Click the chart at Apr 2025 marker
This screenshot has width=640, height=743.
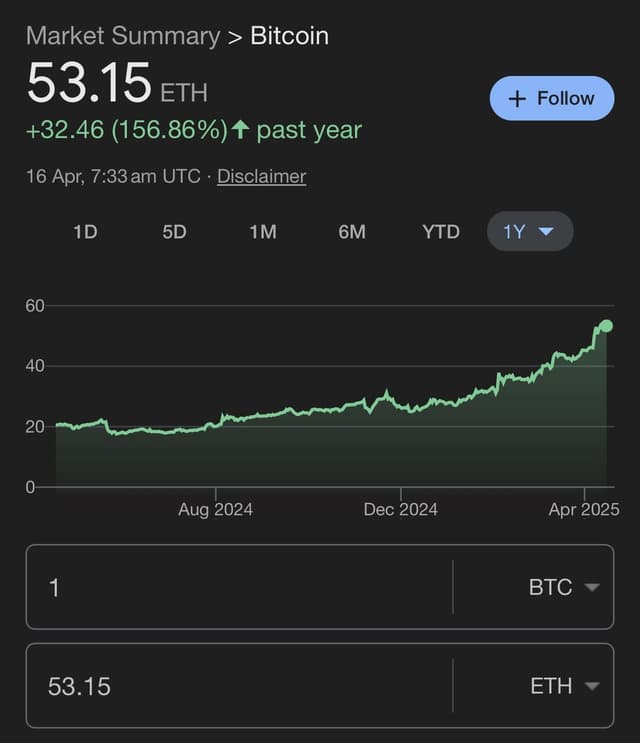coord(584,509)
